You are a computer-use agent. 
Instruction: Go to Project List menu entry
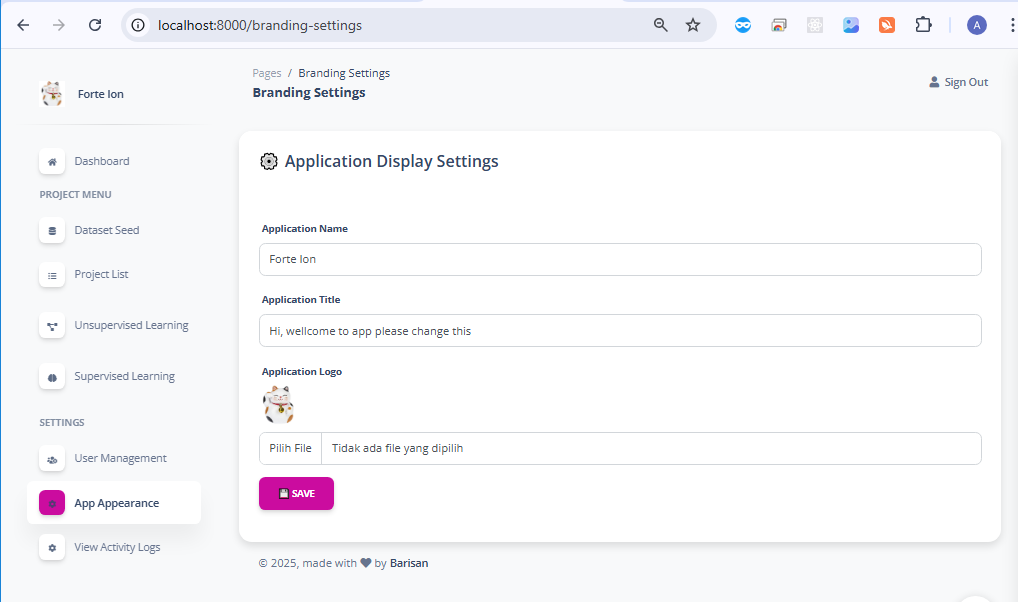coord(101,275)
